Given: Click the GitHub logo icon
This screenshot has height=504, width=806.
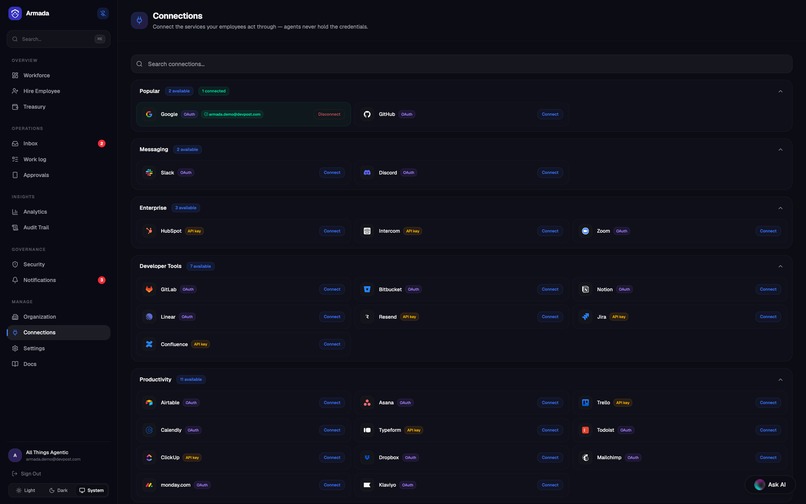Looking at the screenshot, I should 367,114.
